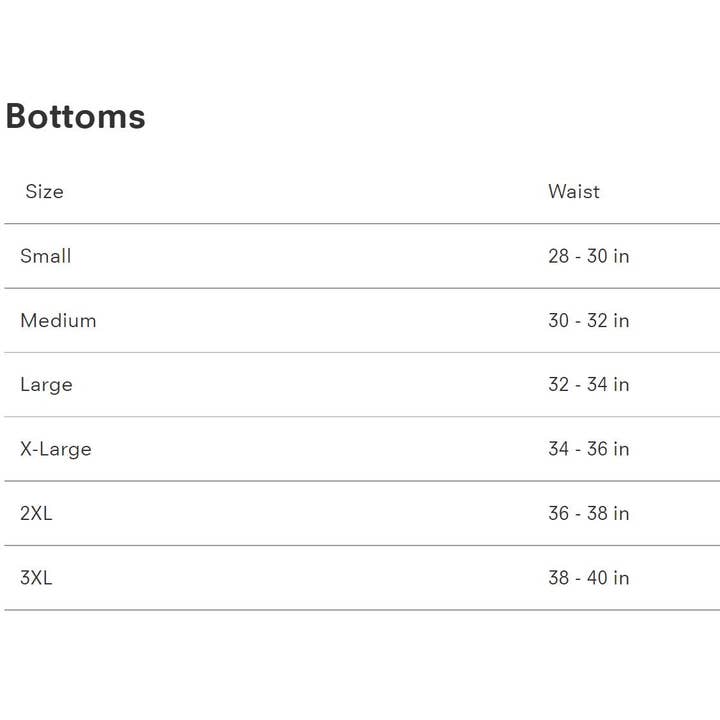Pick the 34 - 36 in waist value
The height and width of the screenshot is (720, 720).
click(588, 449)
